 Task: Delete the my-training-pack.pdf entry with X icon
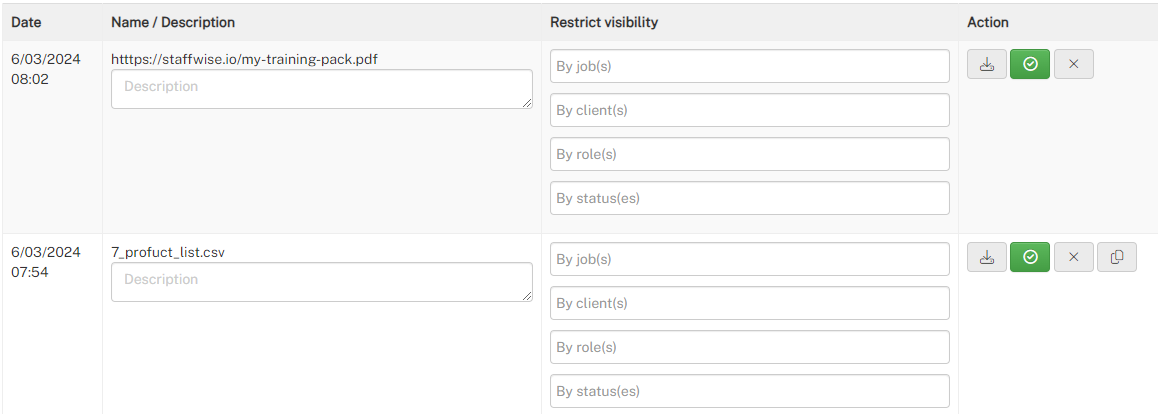click(x=1074, y=64)
